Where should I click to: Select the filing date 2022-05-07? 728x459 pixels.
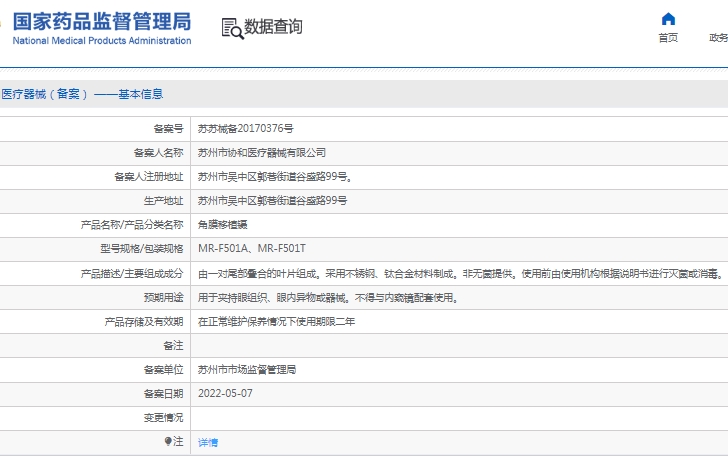pos(225,394)
